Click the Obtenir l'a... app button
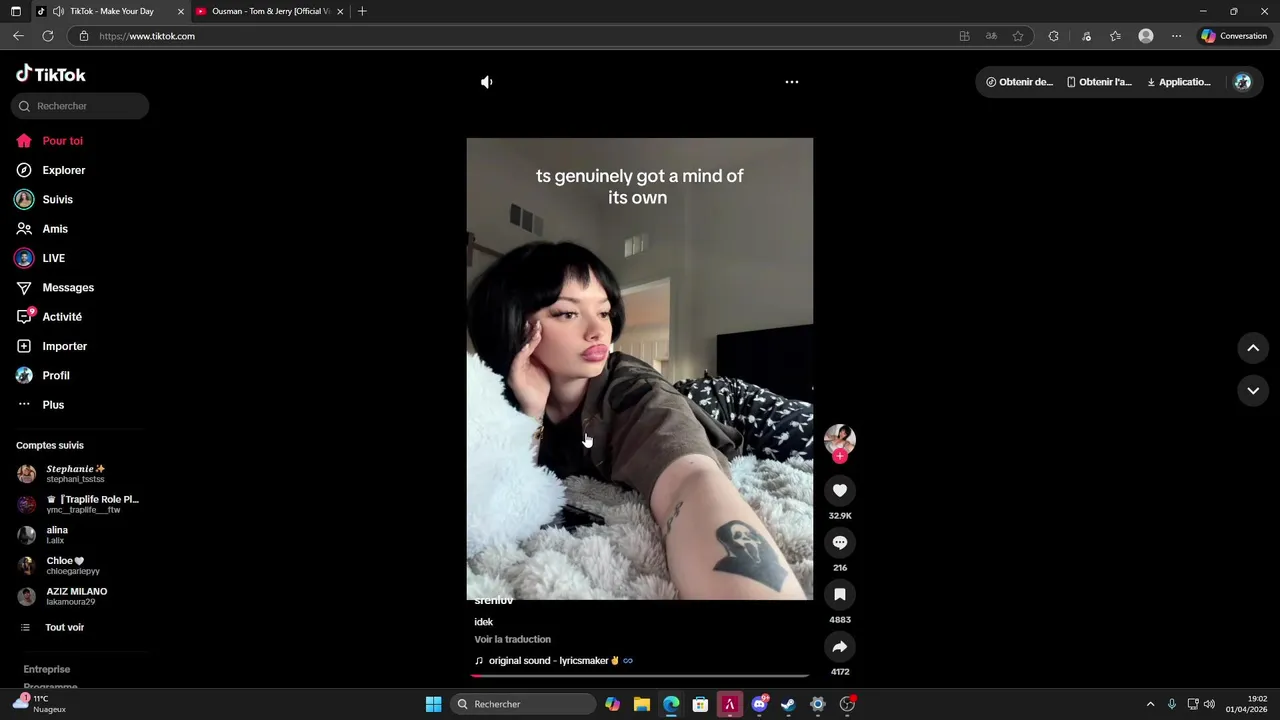 coord(1099,82)
